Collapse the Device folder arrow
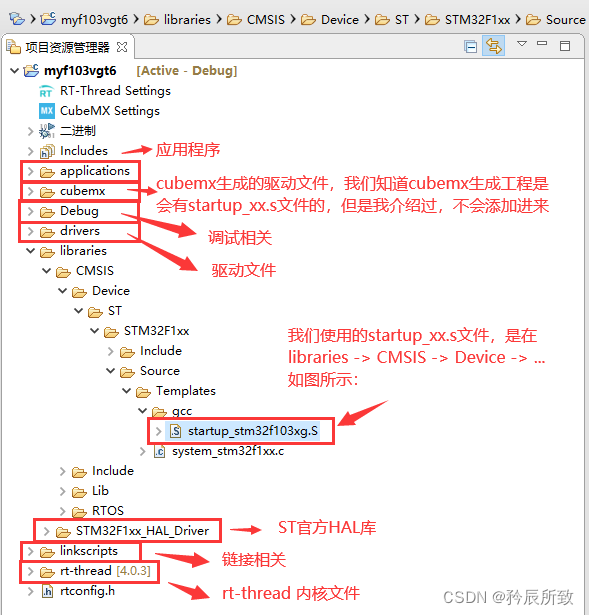Image resolution: width=589 pixels, height=615 pixels. (62, 291)
